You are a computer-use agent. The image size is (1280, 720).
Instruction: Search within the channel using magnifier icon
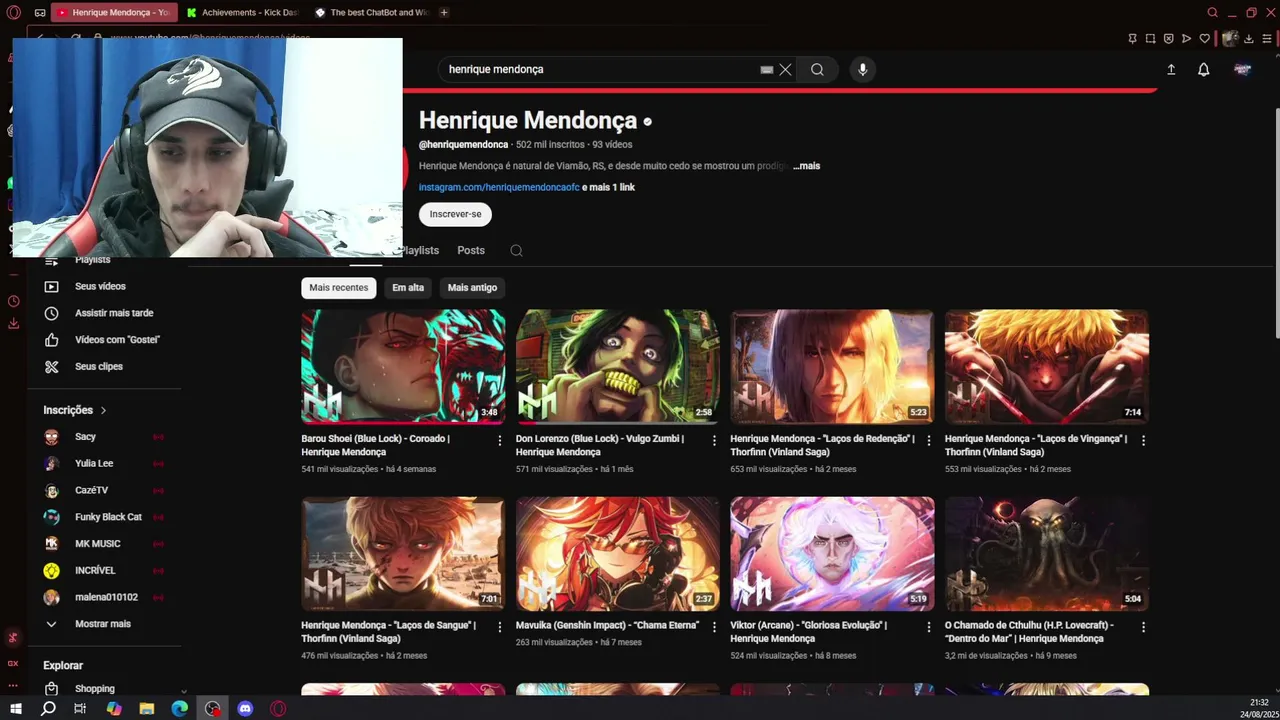pyautogui.click(x=516, y=250)
